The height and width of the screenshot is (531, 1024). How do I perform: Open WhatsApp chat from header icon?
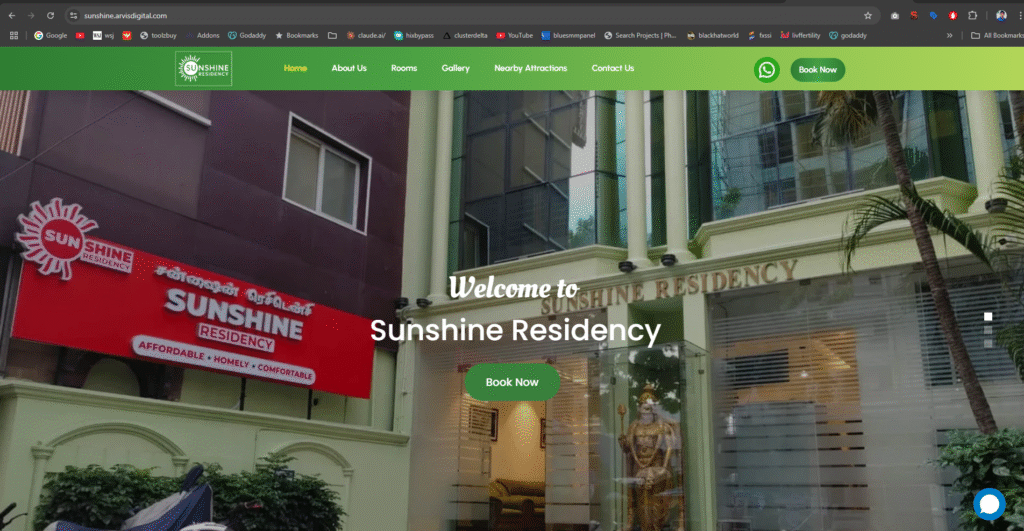tap(766, 70)
